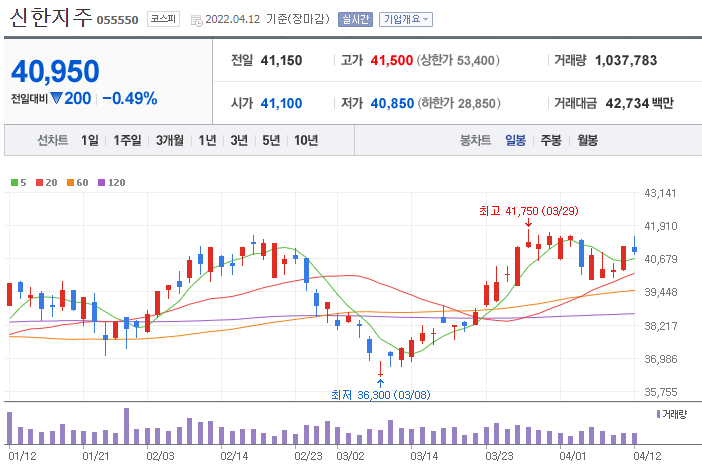Screen dimensions: 702x474
Task: Click the purple 거래량 legend marker
Action: pyautogui.click(x=659, y=414)
